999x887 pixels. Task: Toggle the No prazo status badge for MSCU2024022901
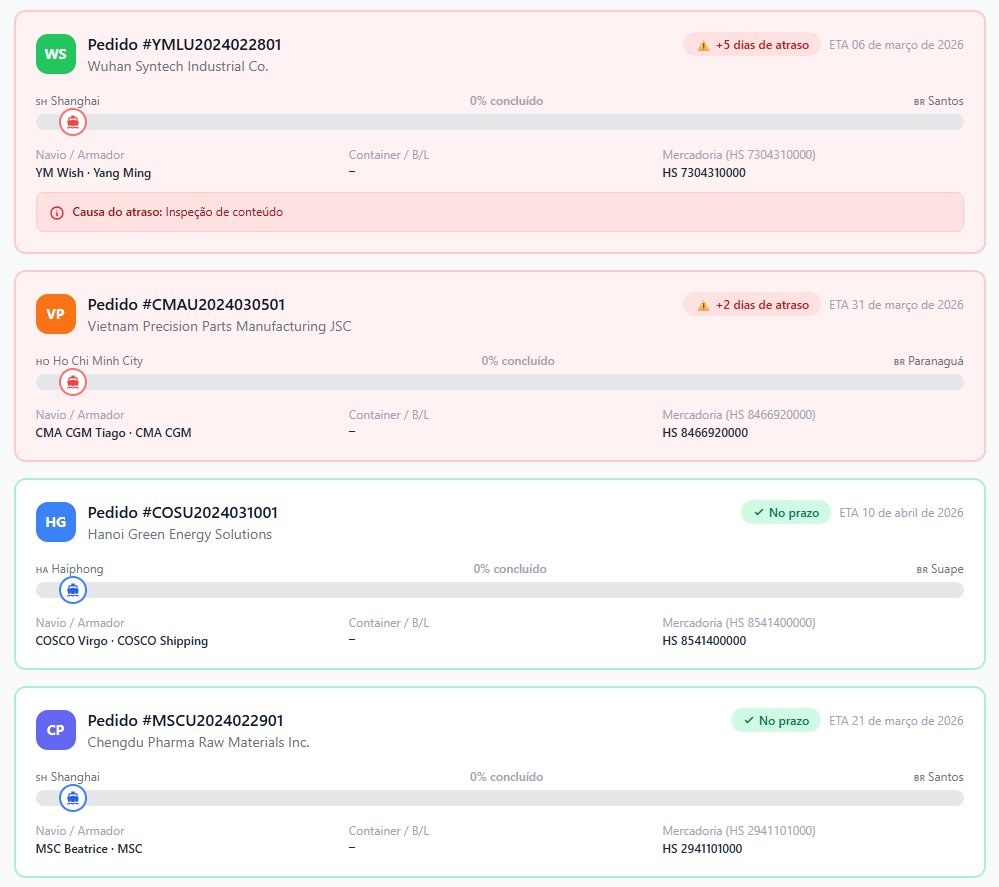coord(776,720)
